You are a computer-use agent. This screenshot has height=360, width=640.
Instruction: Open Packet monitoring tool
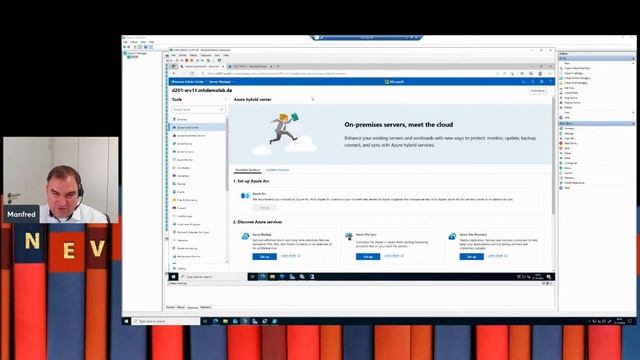pyautogui.click(x=187, y=248)
